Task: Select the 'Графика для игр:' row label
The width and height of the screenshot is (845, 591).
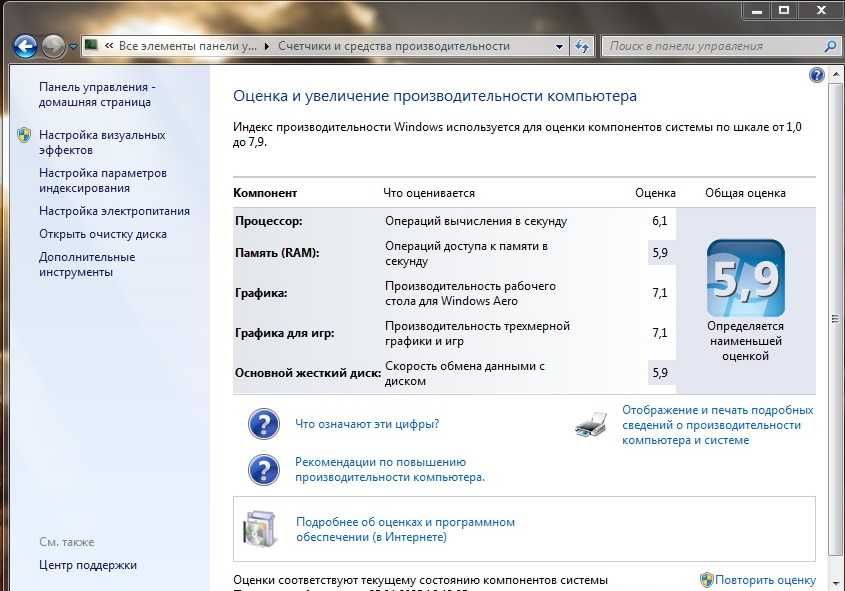Action: (285, 333)
